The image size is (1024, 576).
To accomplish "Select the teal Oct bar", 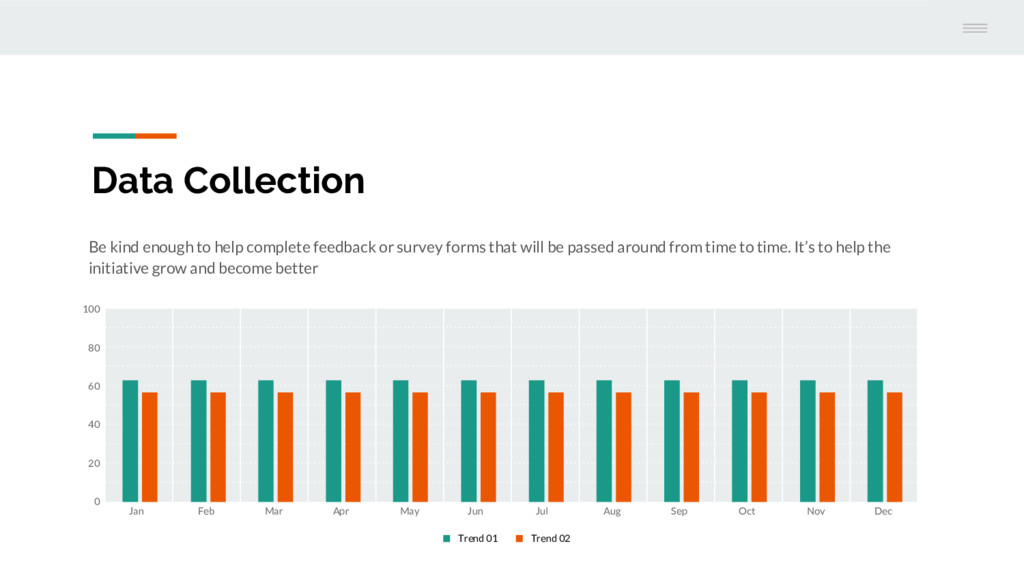I will 739,441.
